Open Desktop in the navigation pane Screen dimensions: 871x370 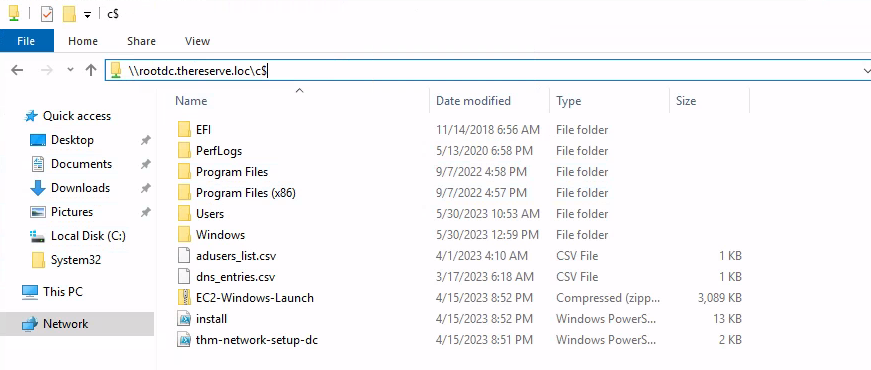(x=72, y=140)
